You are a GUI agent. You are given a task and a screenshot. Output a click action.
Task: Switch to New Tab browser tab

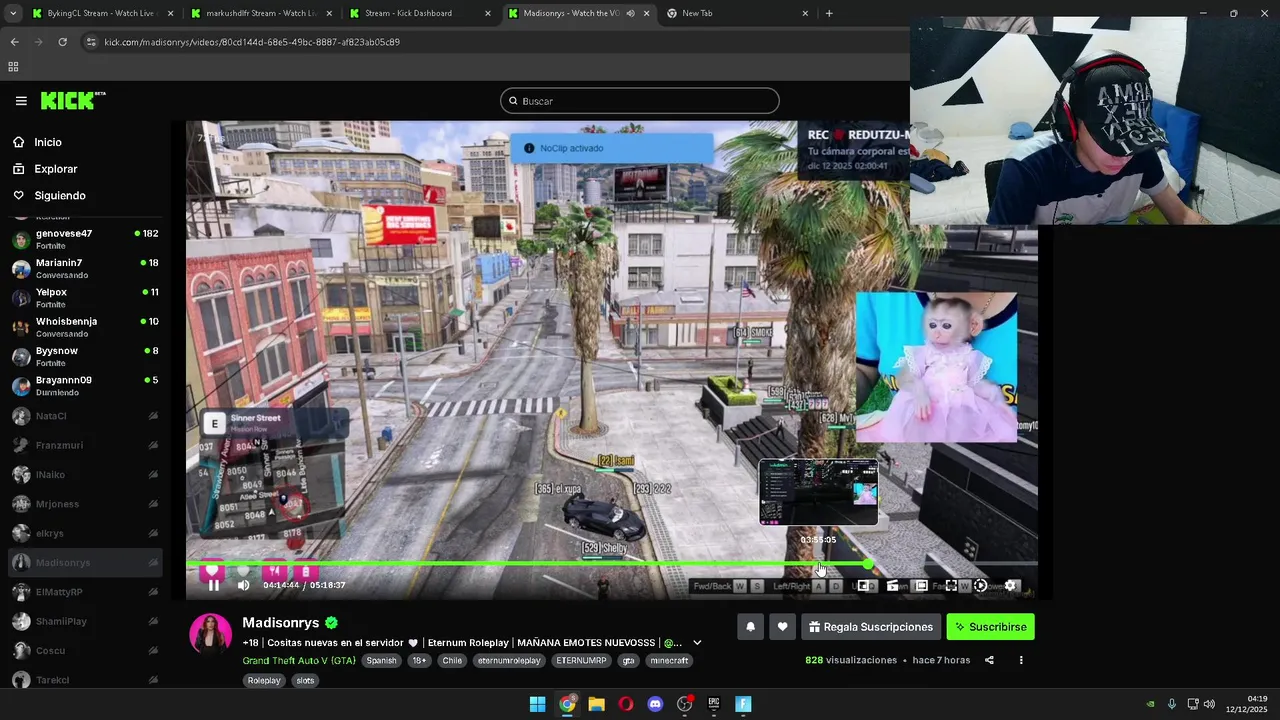click(x=738, y=13)
